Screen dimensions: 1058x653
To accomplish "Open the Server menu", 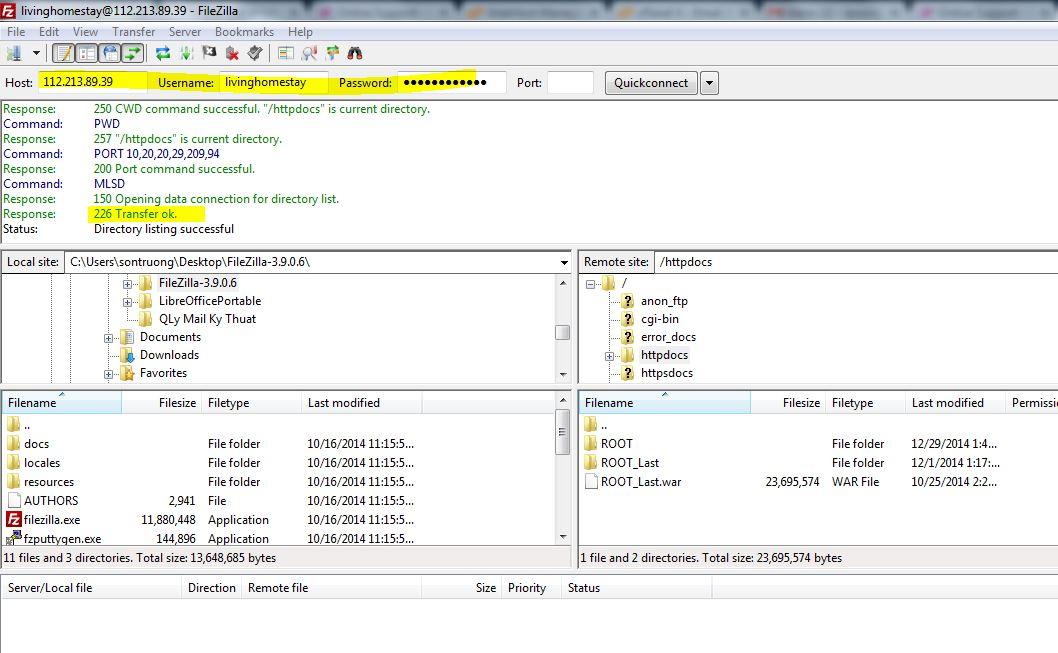I will click(x=185, y=32).
